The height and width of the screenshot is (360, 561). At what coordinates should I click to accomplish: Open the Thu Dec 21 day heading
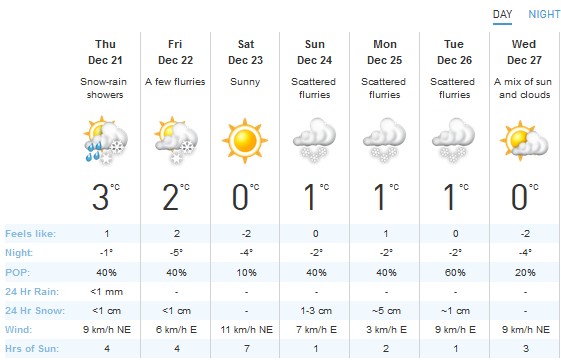105,52
